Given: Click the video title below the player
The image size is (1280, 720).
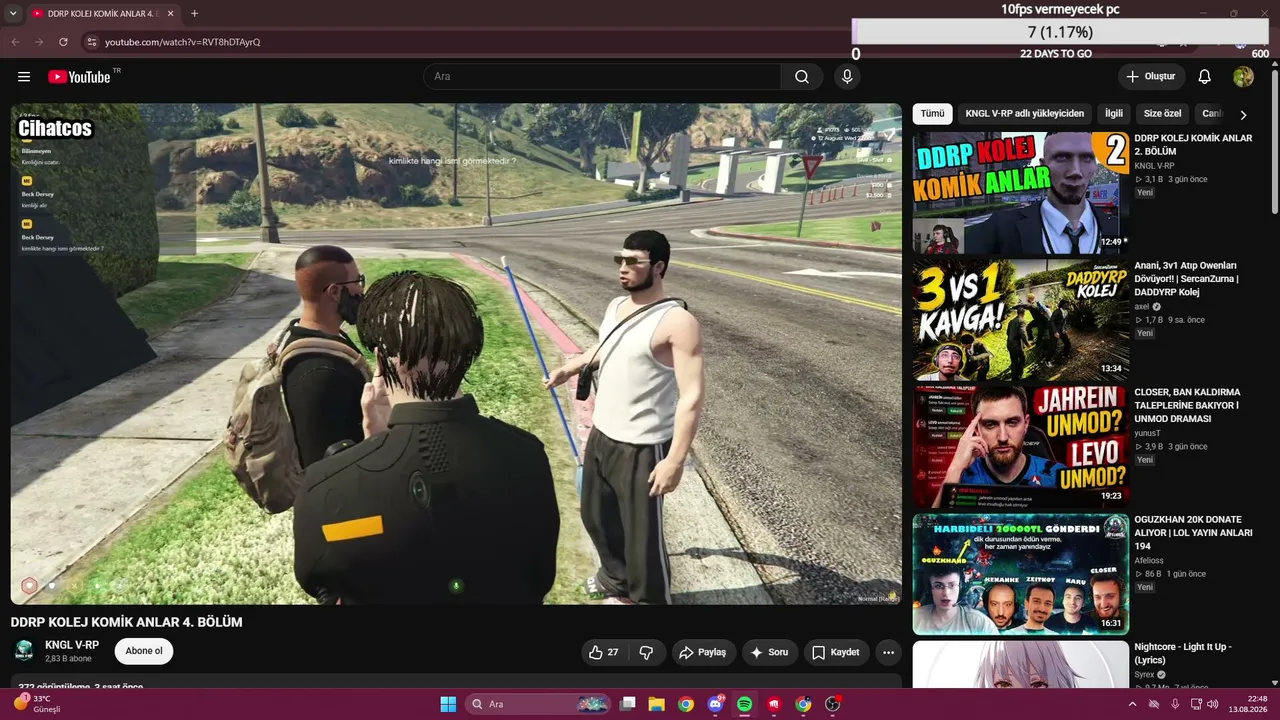Looking at the screenshot, I should click(x=127, y=622).
